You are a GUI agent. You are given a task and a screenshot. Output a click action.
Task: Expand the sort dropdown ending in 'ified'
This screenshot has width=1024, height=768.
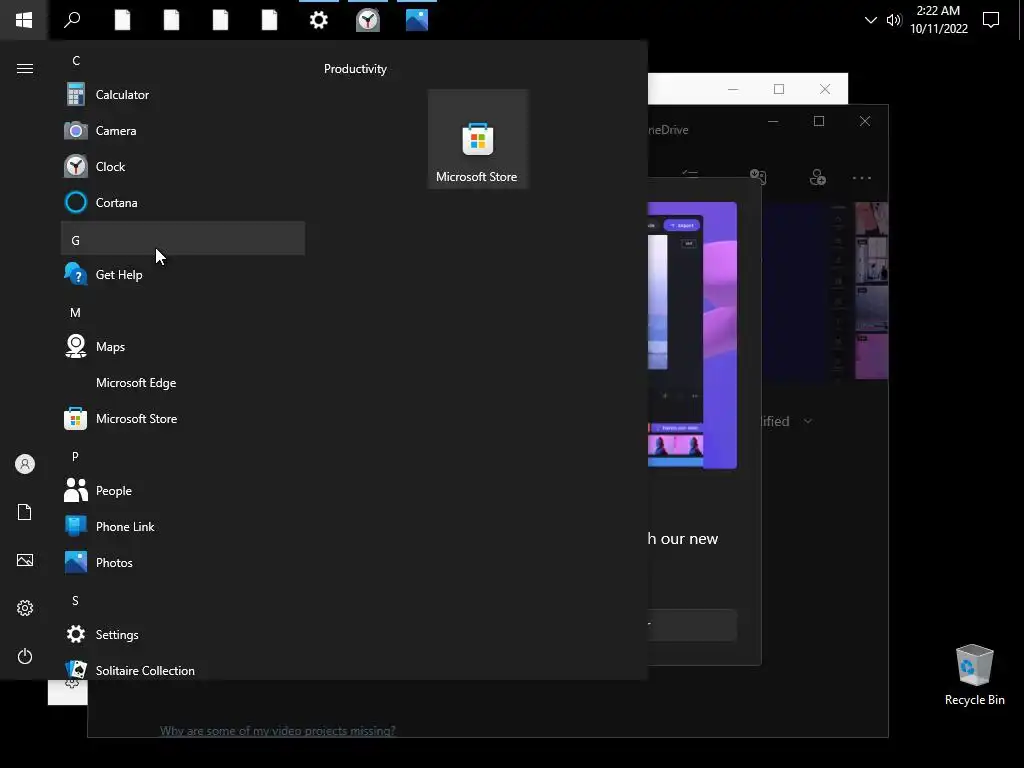coord(787,421)
